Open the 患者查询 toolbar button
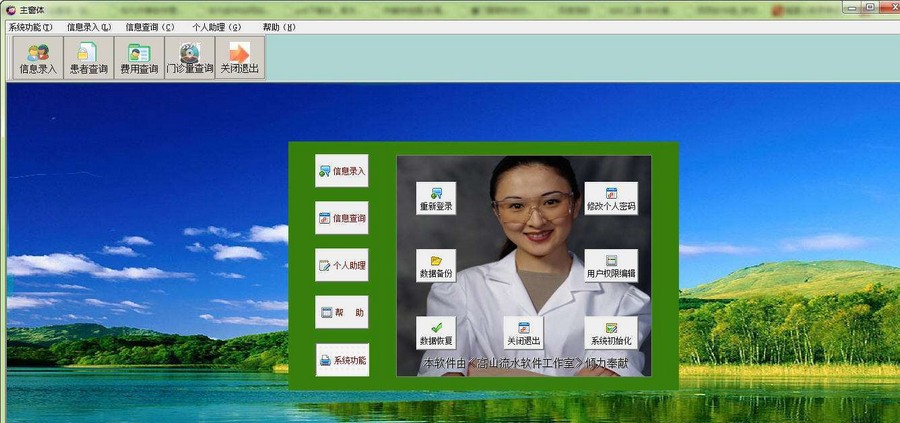Image resolution: width=900 pixels, height=423 pixels. click(88, 57)
